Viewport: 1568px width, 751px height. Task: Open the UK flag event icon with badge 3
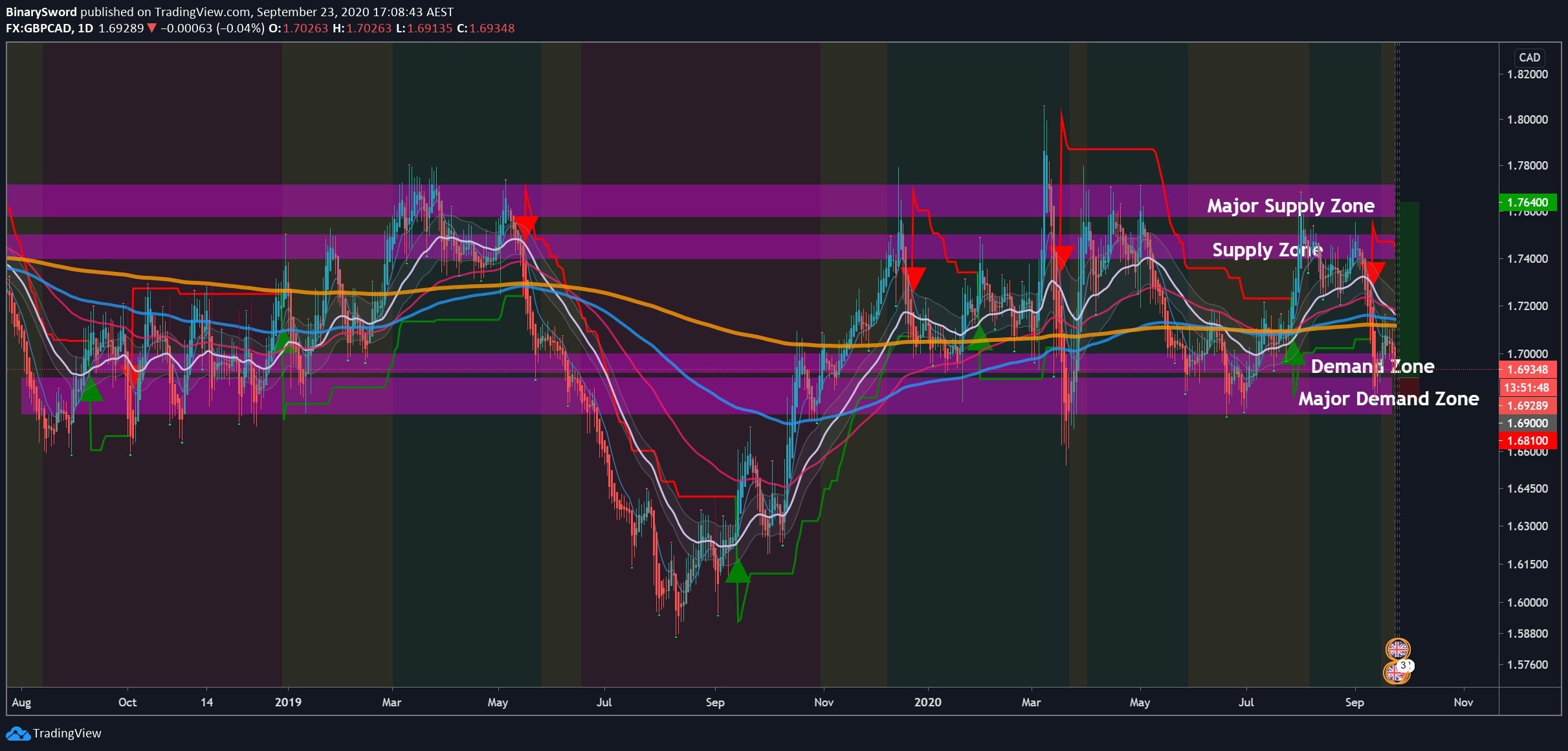click(1396, 672)
